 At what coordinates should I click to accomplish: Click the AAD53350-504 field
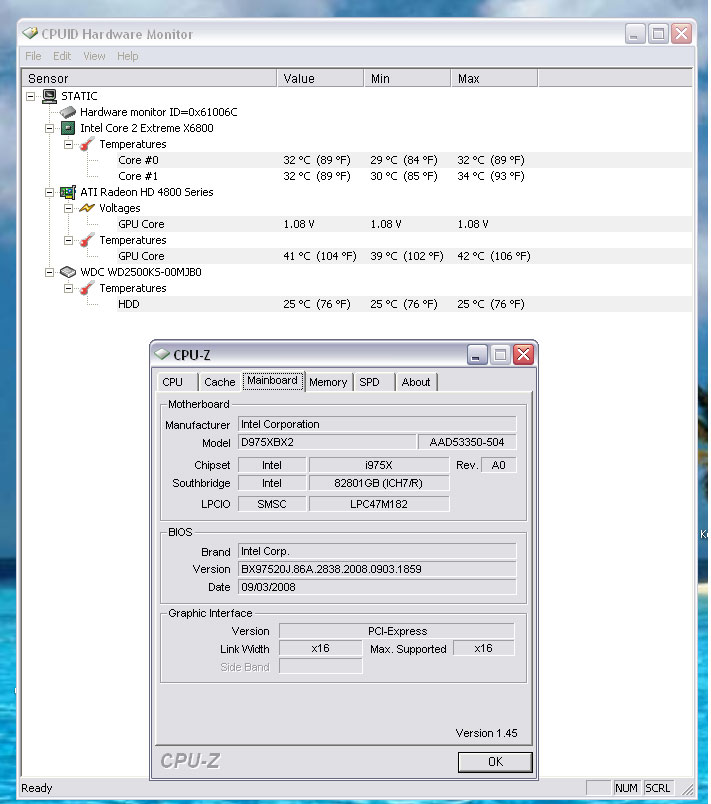467,442
